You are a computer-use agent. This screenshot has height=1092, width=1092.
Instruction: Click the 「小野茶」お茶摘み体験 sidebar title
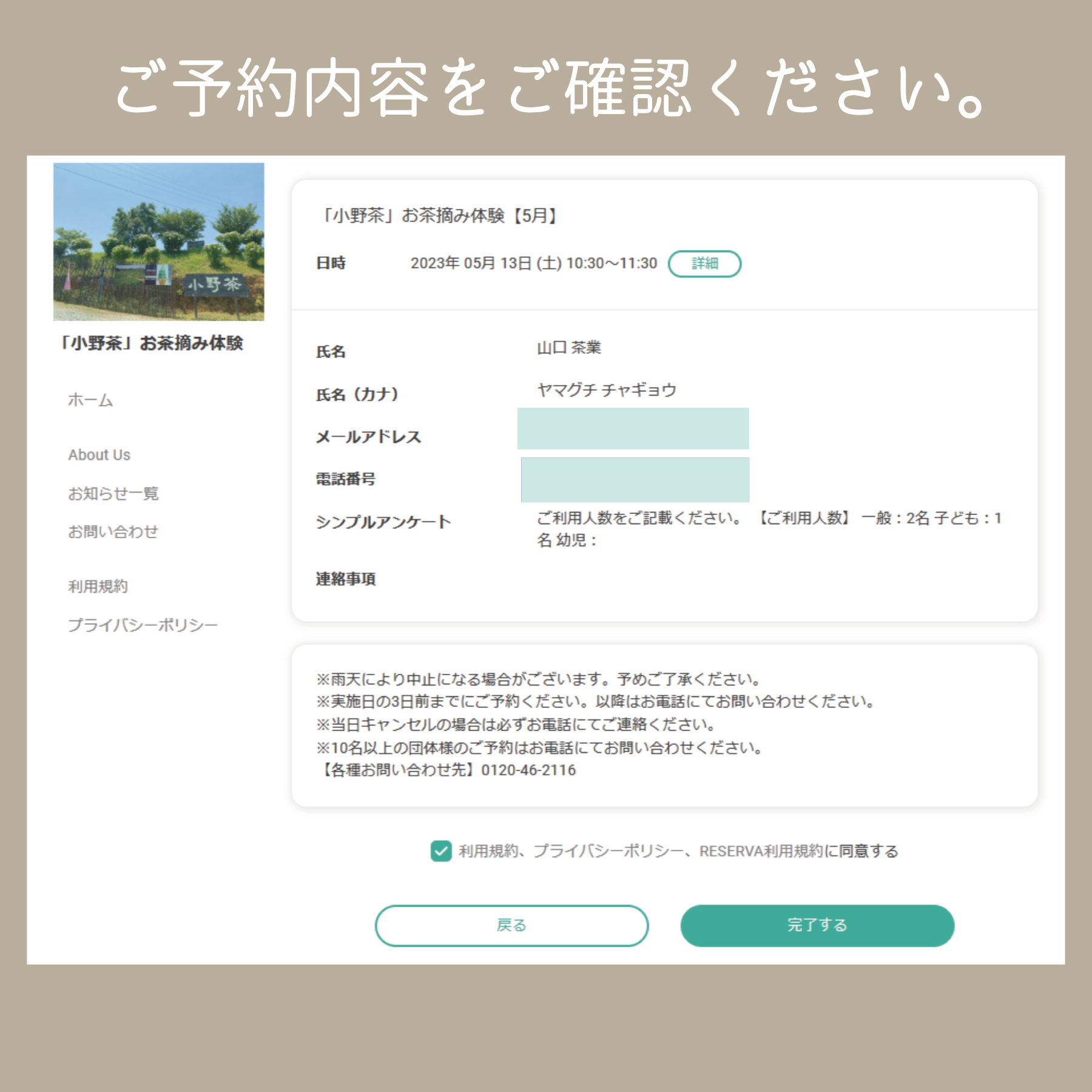click(151, 343)
